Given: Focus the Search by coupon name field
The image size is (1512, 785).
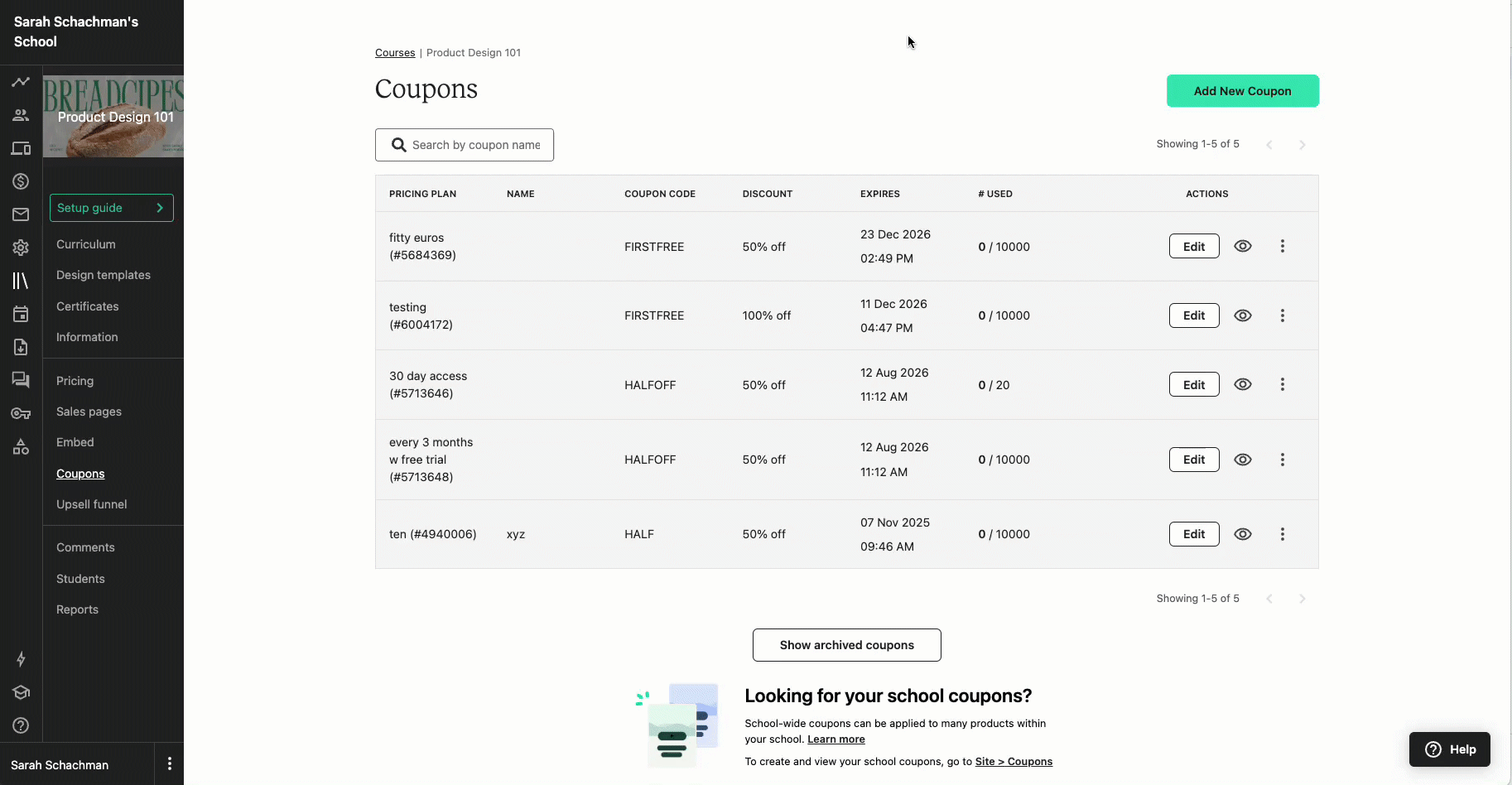Looking at the screenshot, I should (x=465, y=145).
